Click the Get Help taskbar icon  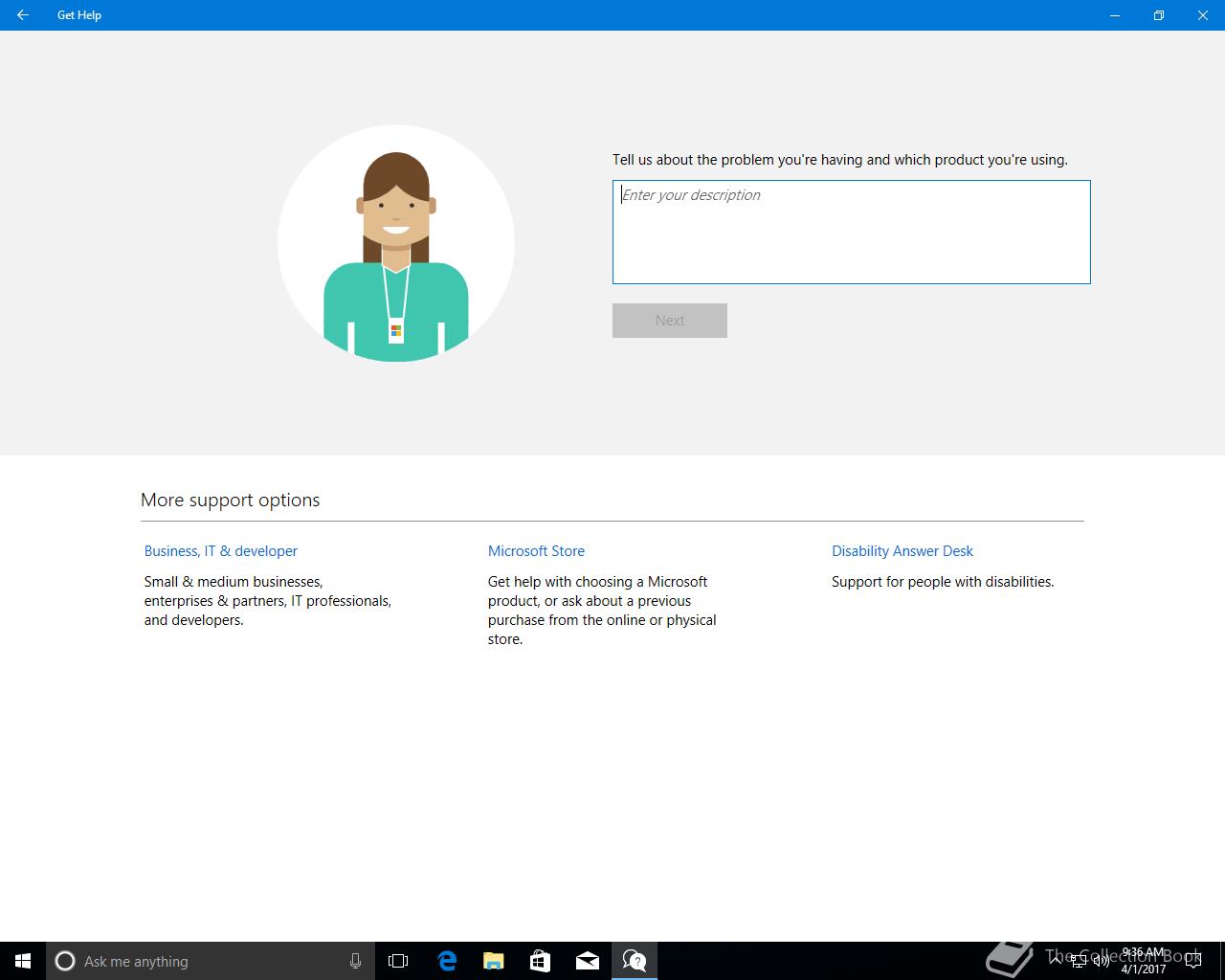634,961
